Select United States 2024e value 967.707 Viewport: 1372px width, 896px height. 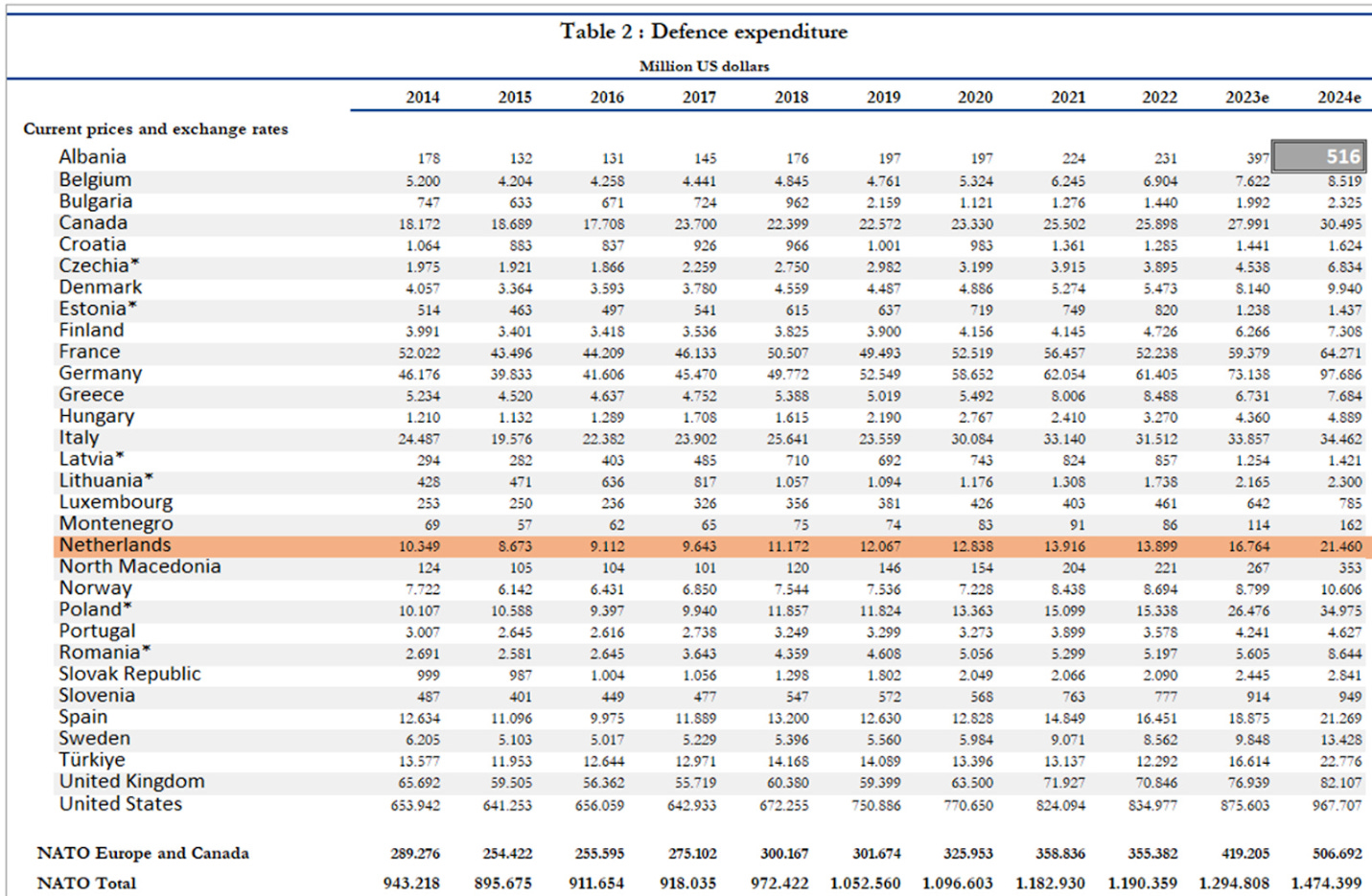1337,806
